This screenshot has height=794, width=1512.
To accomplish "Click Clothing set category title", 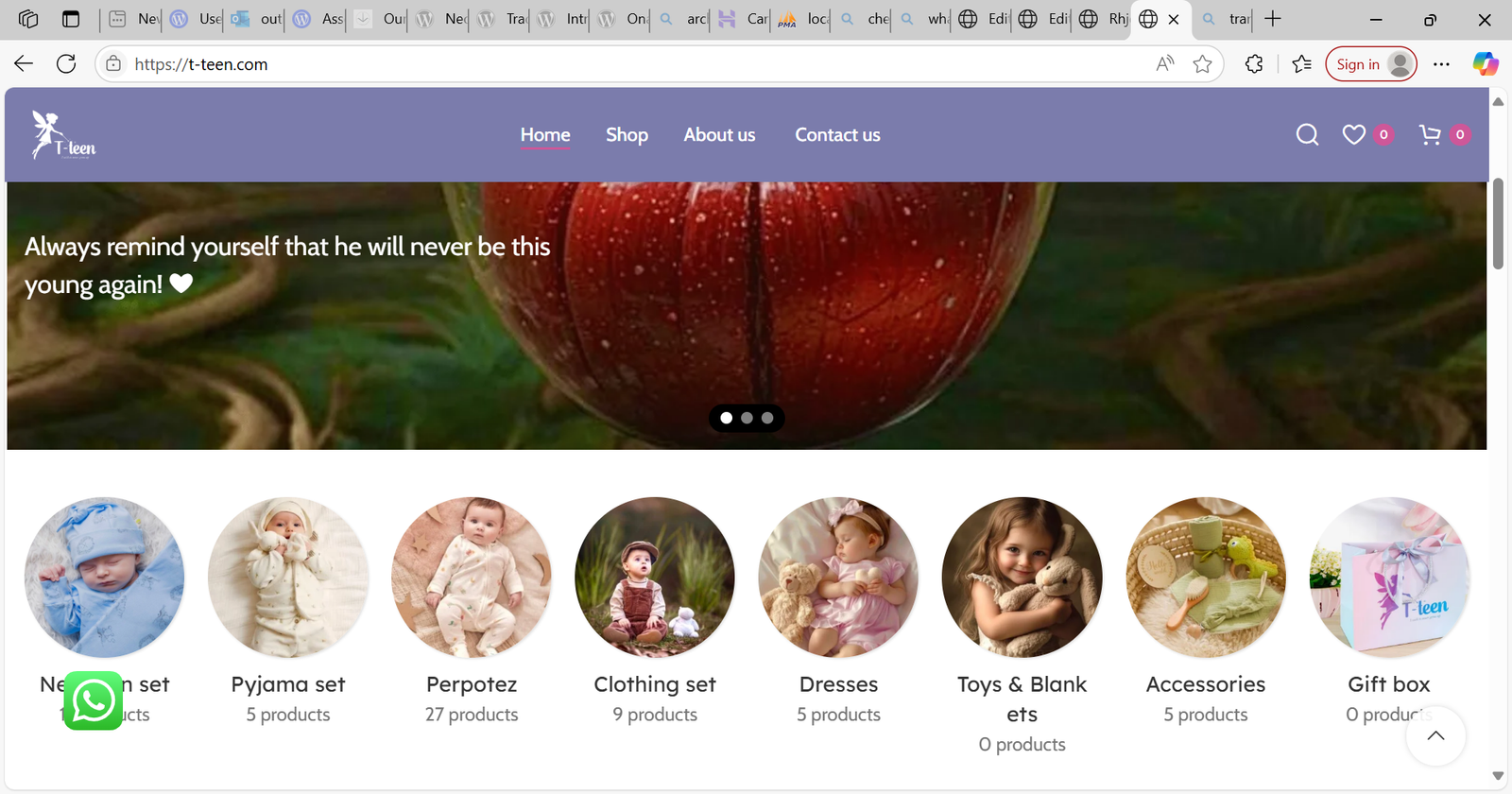I will [655, 684].
